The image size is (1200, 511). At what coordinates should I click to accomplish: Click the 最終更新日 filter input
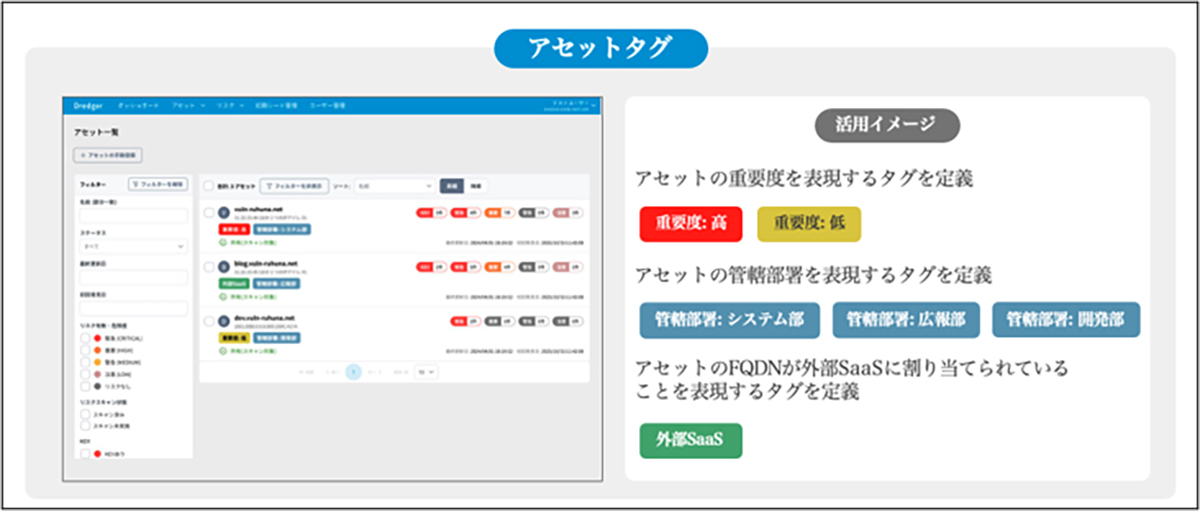coord(134,278)
